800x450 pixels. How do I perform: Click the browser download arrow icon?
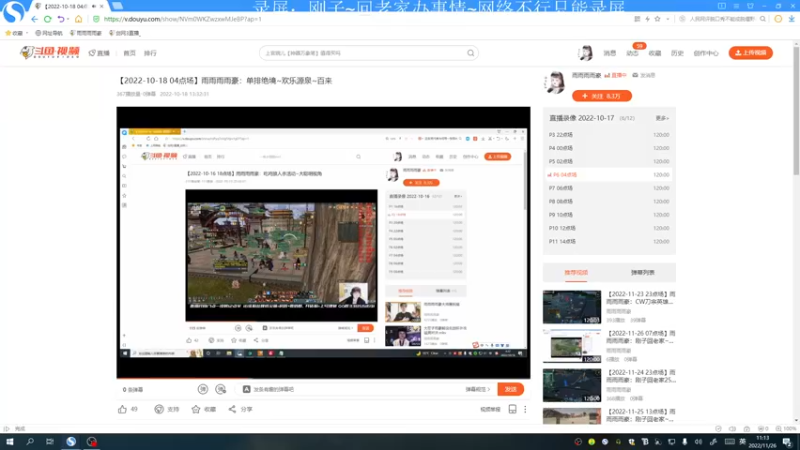point(791,19)
